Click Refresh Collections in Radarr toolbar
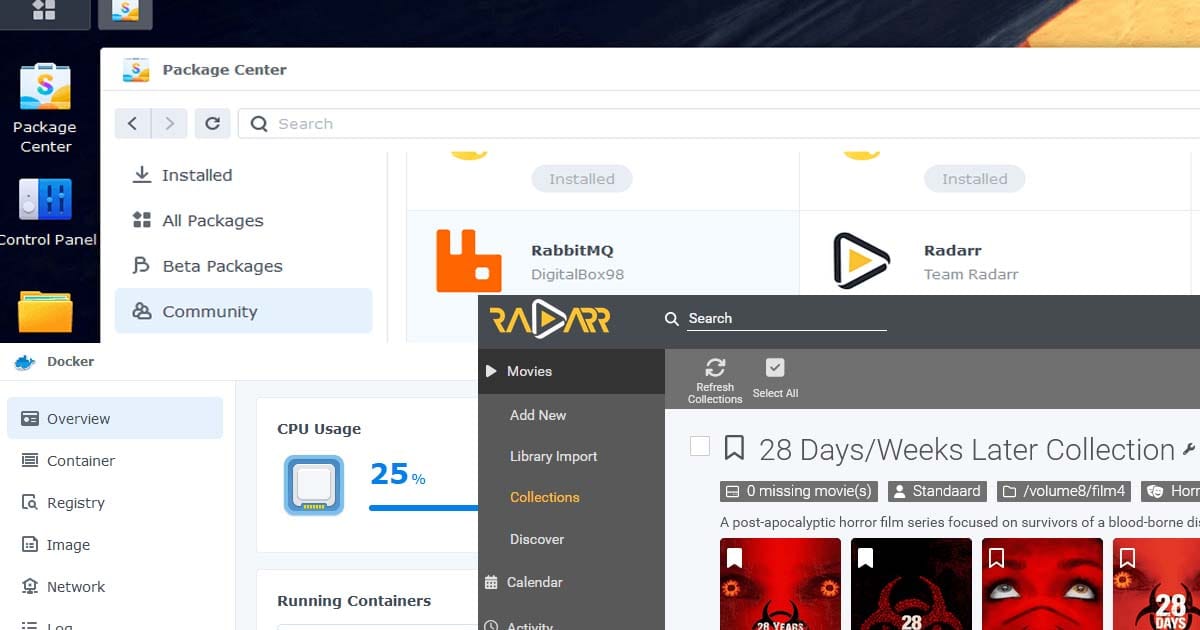This screenshot has width=1200, height=630. click(715, 380)
